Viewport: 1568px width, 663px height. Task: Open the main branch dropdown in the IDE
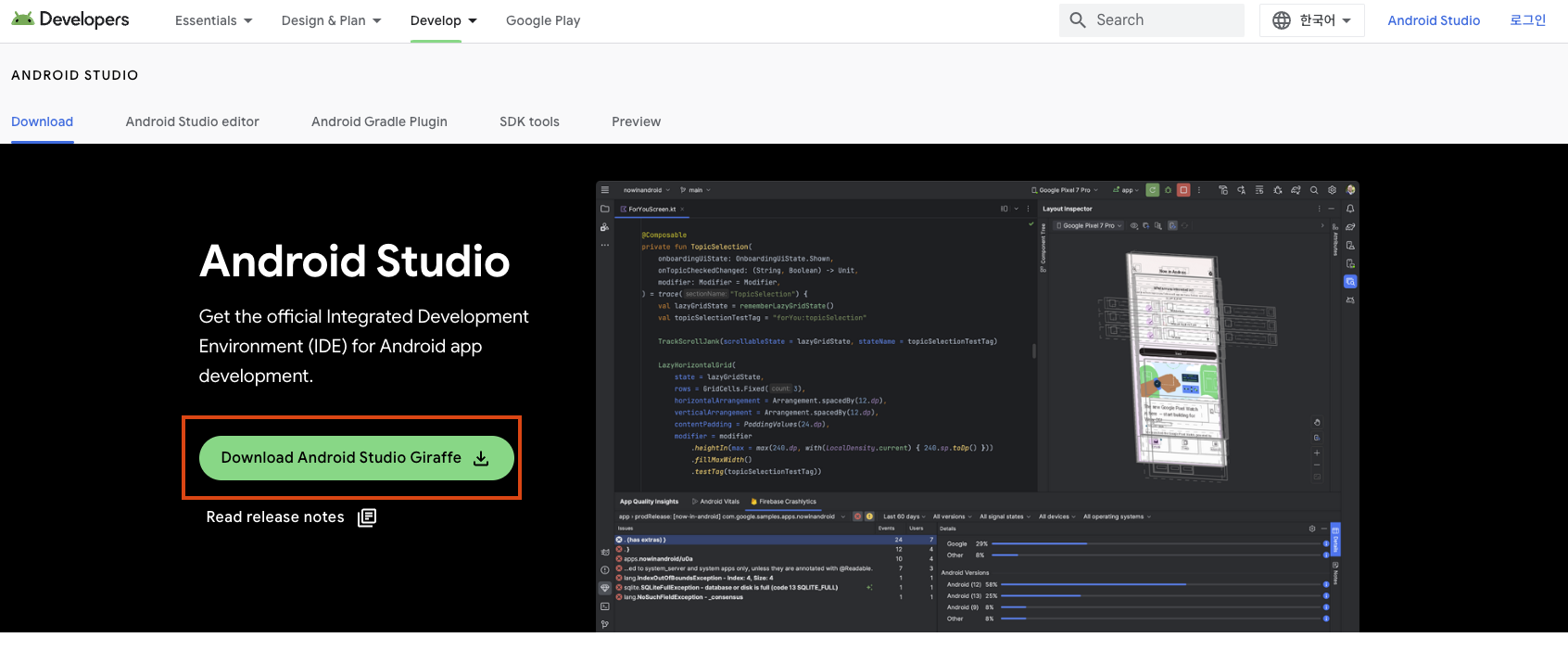pos(695,190)
